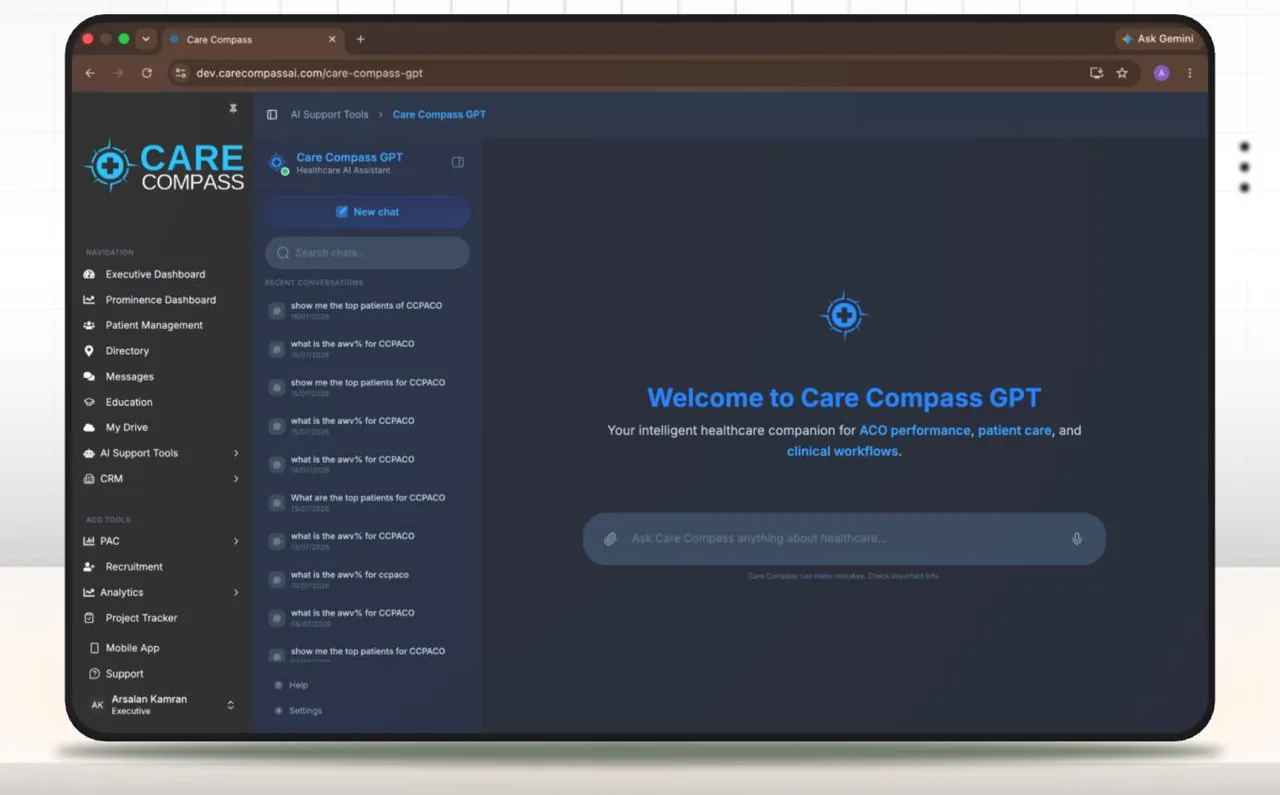Image resolution: width=1280 pixels, height=795 pixels.
Task: Expand the CRM submenu chevron
Action: point(236,479)
